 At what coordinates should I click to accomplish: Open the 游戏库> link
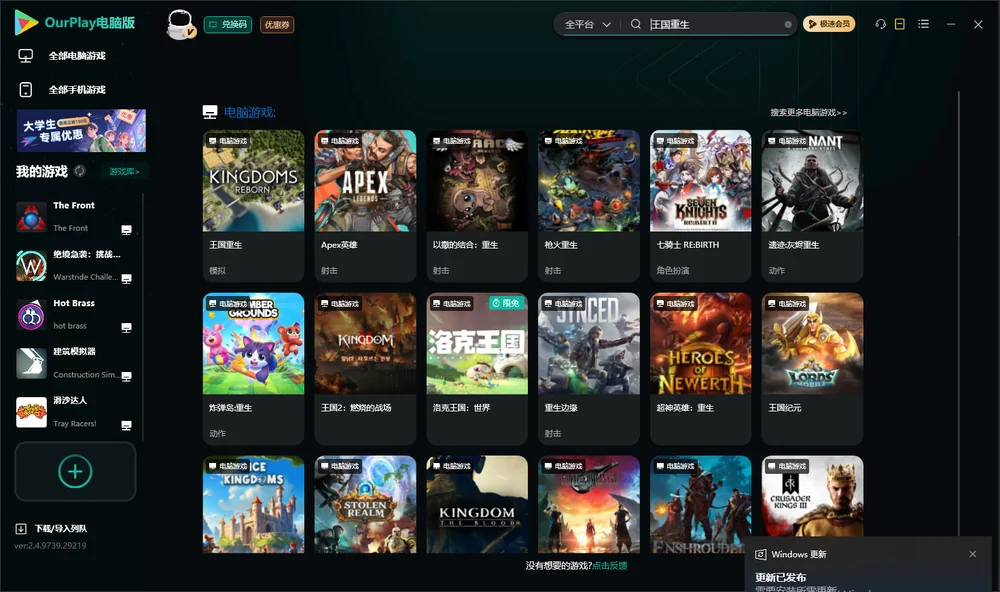click(124, 171)
